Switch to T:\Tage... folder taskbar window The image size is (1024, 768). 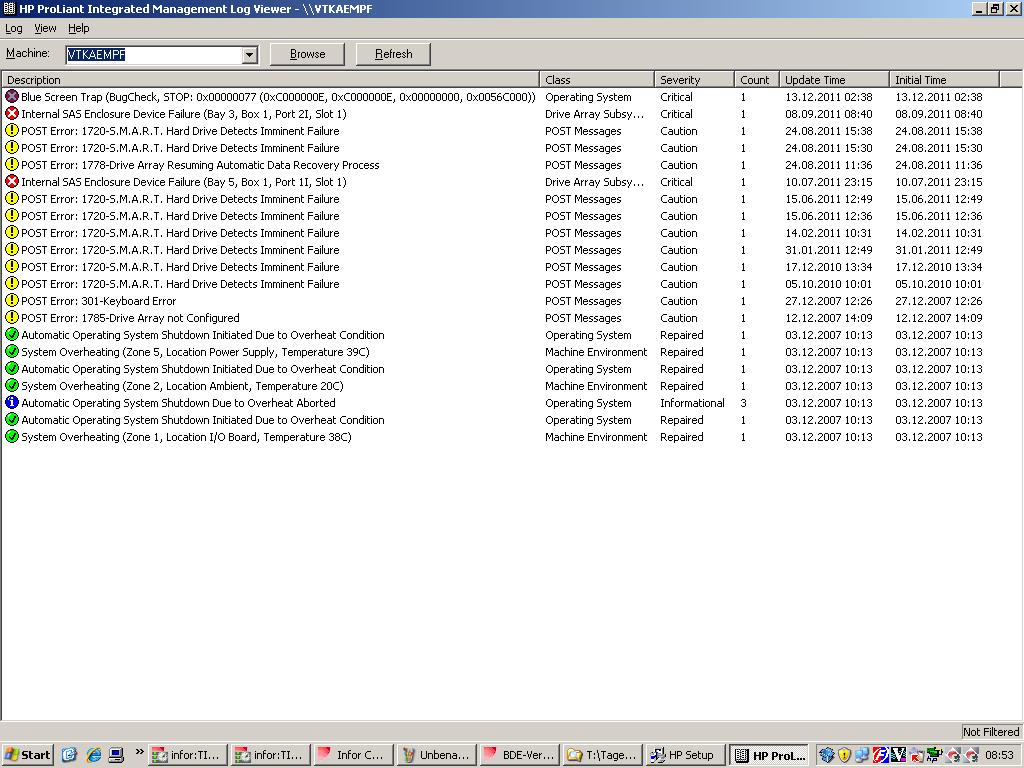point(602,755)
